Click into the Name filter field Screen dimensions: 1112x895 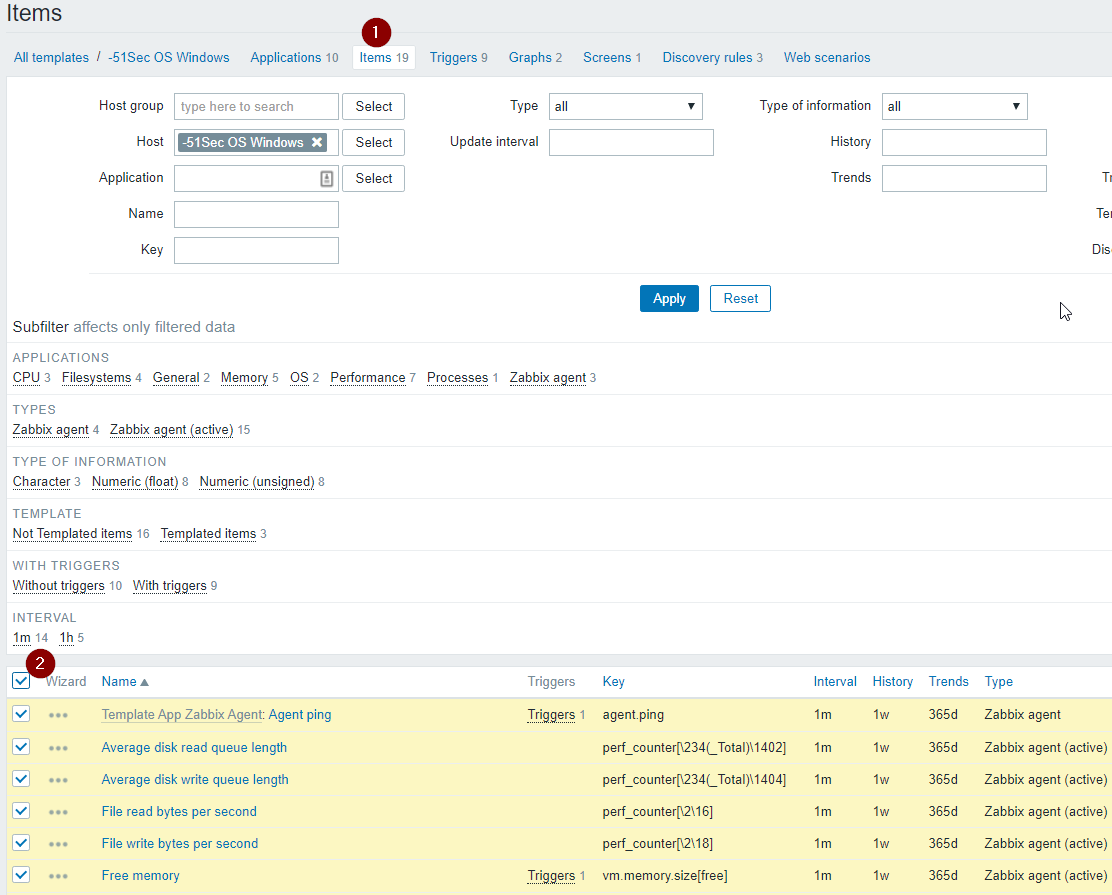(x=256, y=214)
